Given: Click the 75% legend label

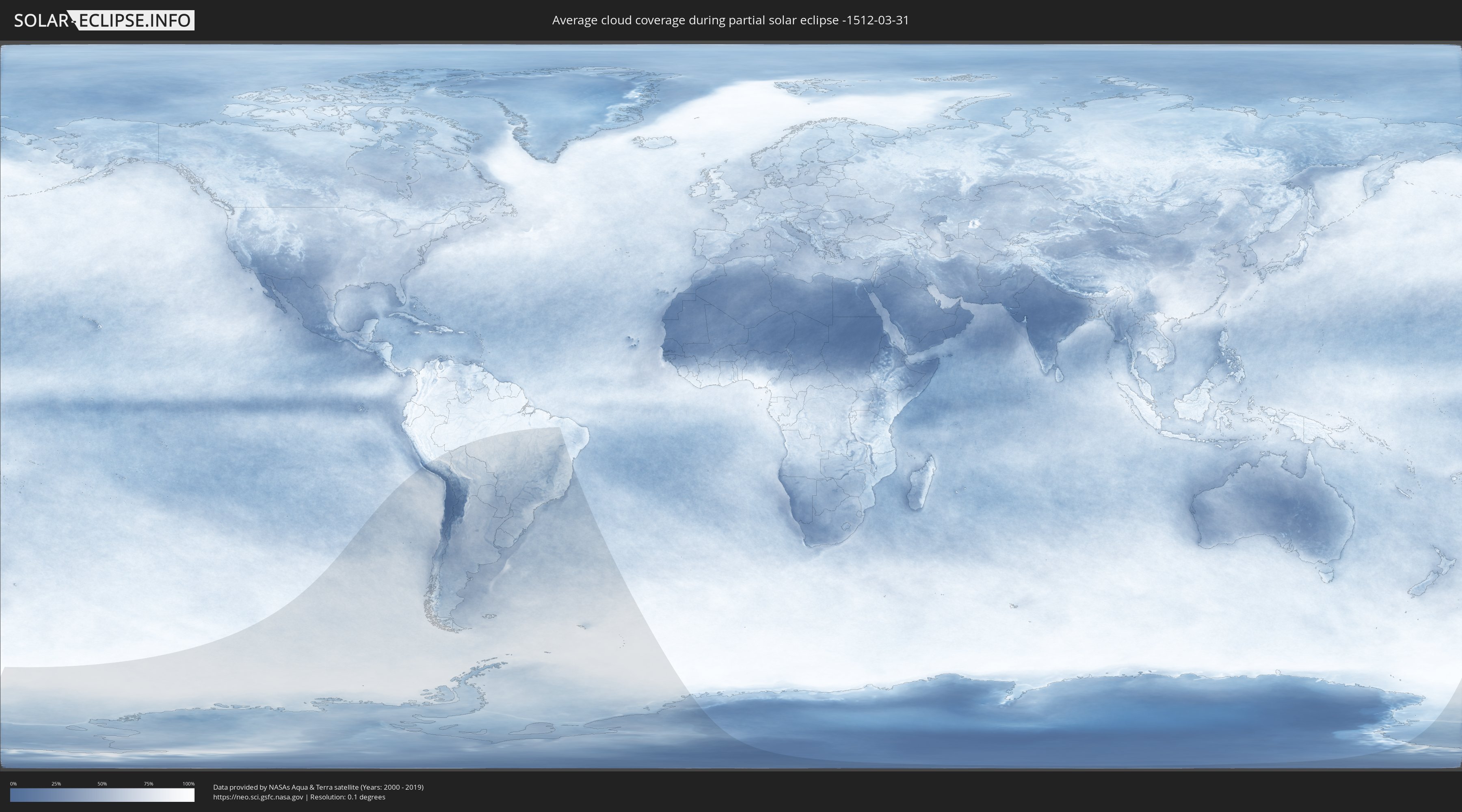Looking at the screenshot, I should 148,784.
